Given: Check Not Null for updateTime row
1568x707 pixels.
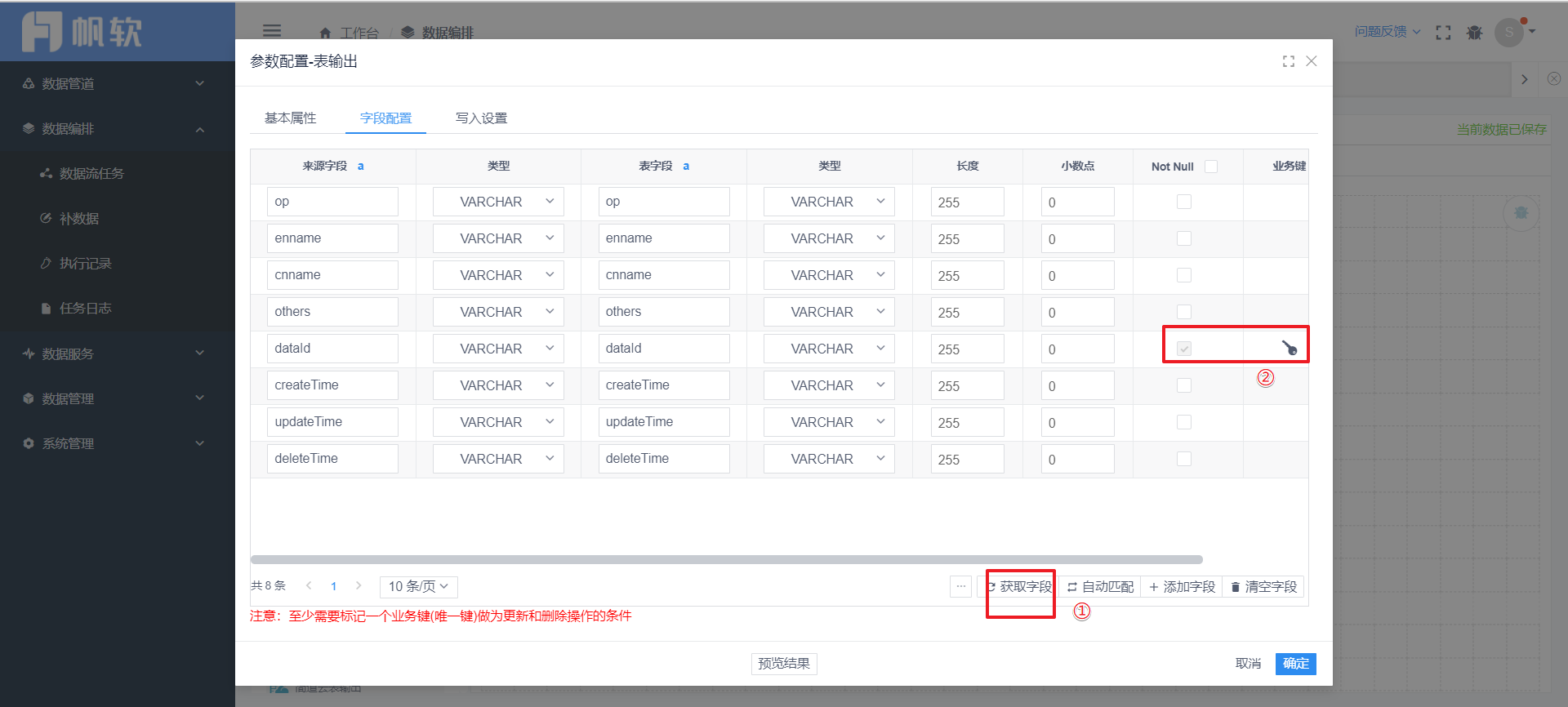Looking at the screenshot, I should point(1184,422).
